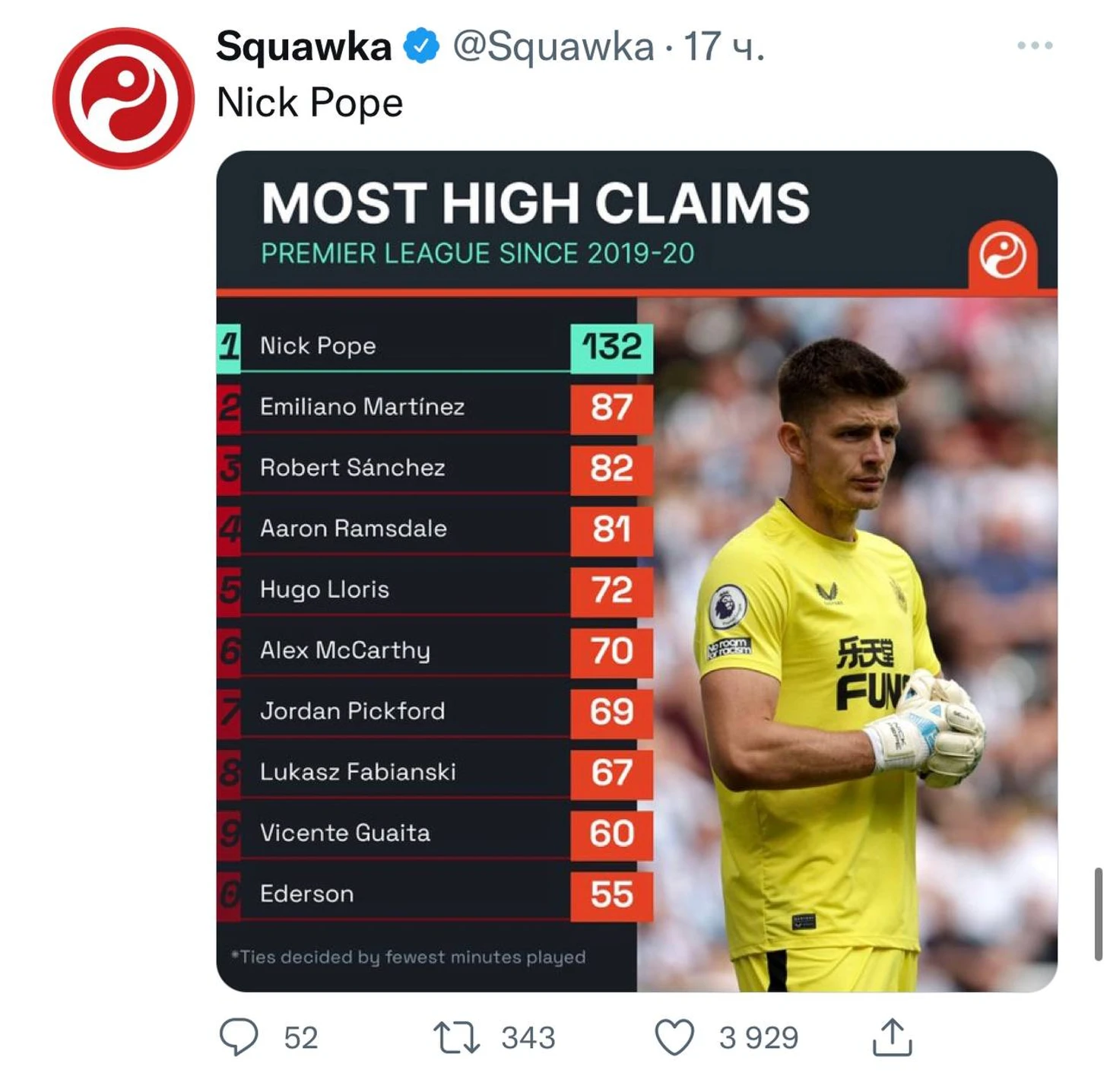The height and width of the screenshot is (1092, 1110).
Task: Click the Nick Pope tweet text
Action: tap(309, 103)
